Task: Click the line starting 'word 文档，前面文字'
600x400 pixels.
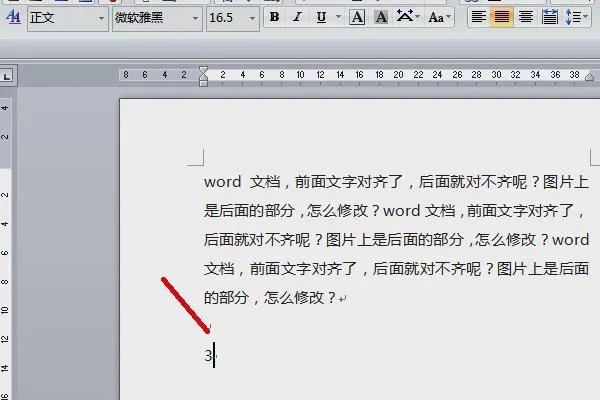Action: click(396, 182)
